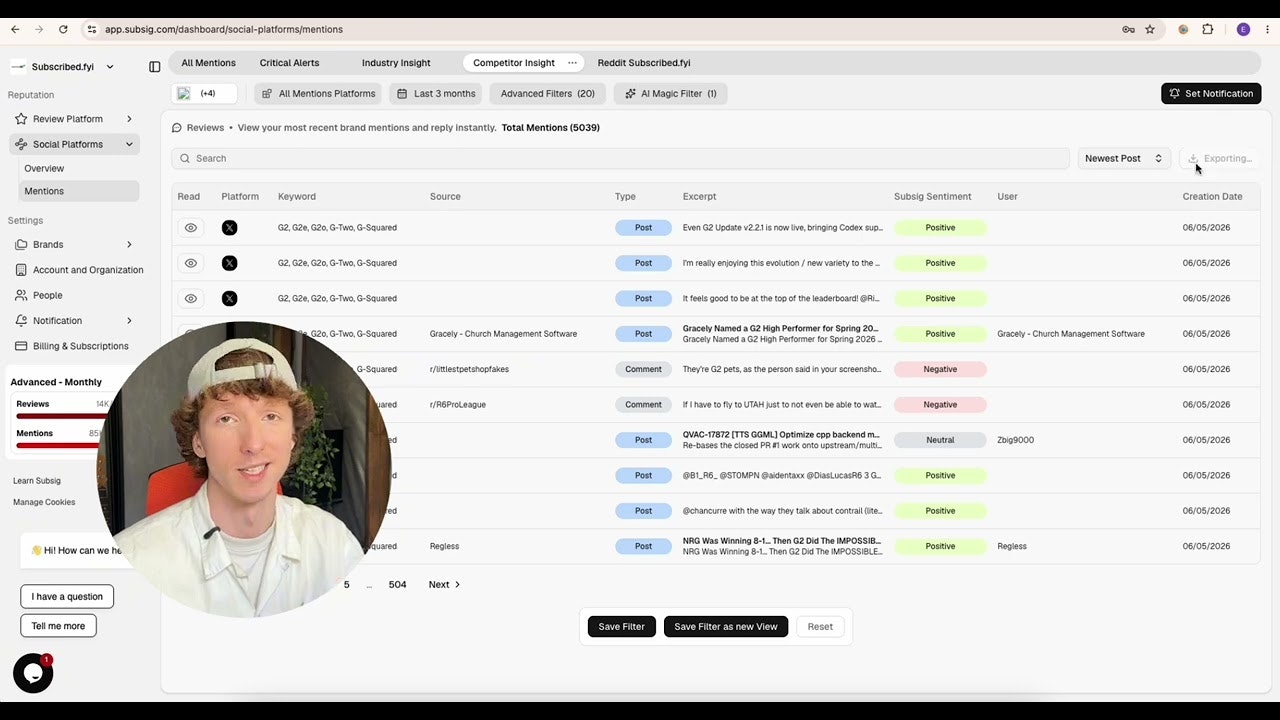Open the AI Magic Filter (1)
Screen dimensions: 1280x720
coord(670,93)
